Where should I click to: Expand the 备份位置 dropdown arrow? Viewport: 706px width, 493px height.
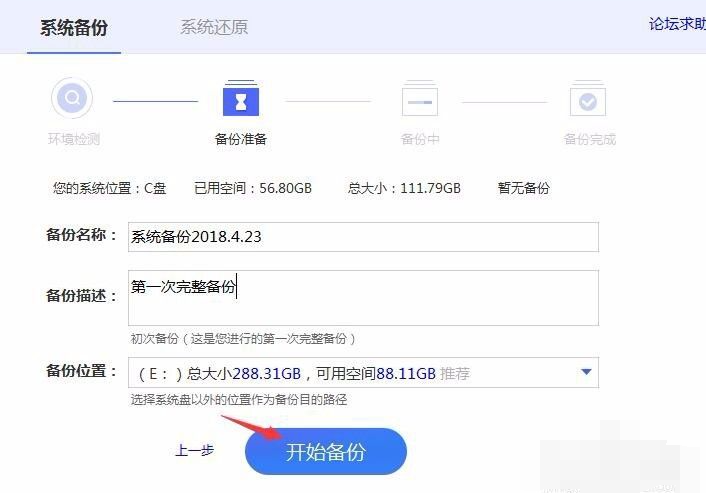click(585, 373)
